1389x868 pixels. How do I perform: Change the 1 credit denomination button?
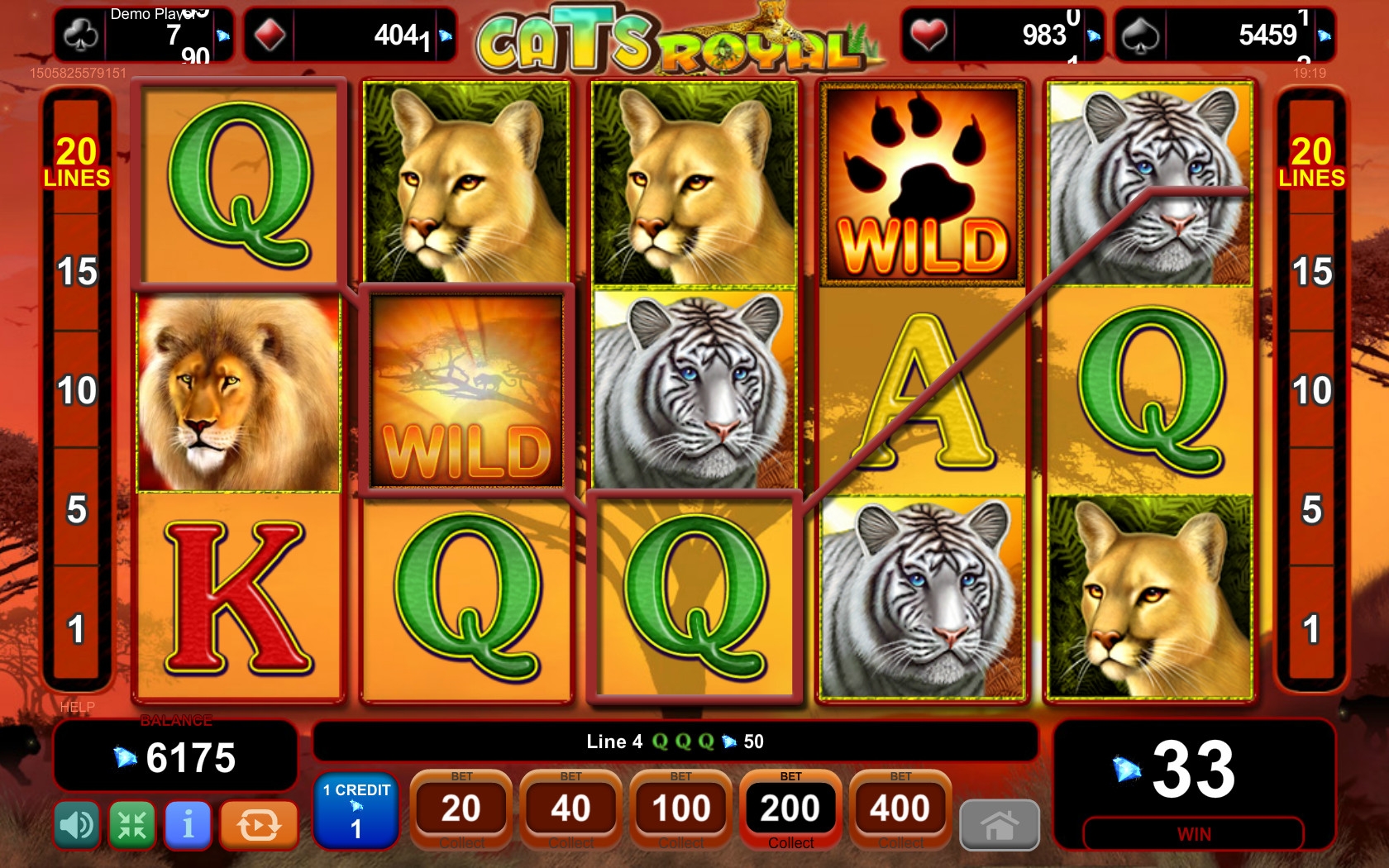356,812
